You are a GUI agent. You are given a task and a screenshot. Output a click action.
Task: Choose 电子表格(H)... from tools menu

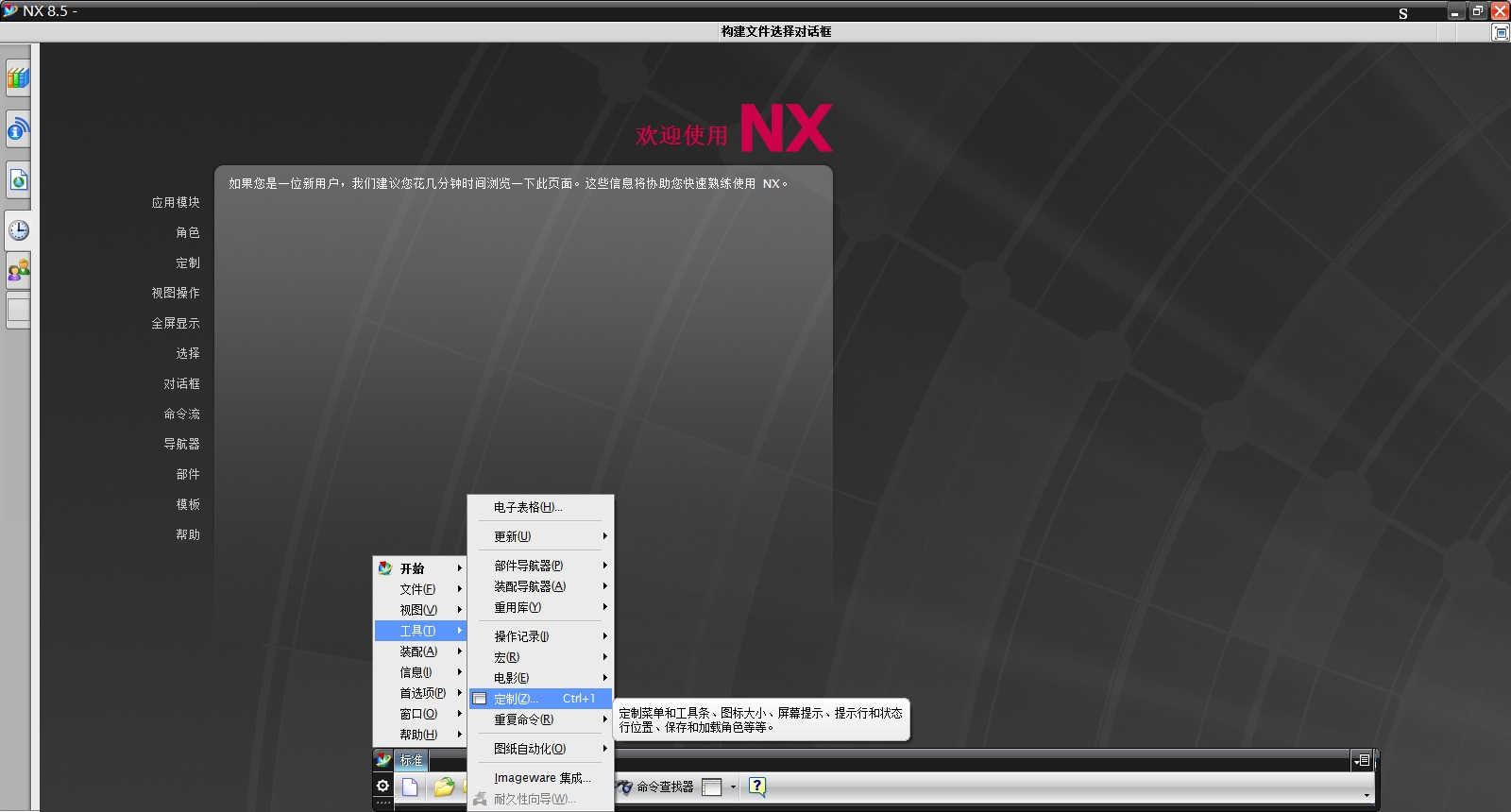click(540, 507)
